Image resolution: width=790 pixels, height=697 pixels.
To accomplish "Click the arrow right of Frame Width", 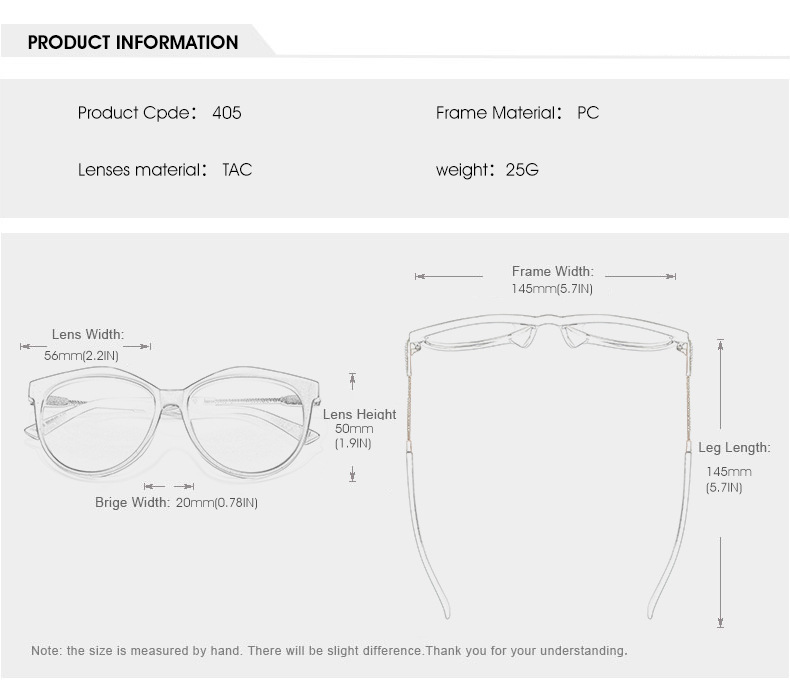I will click(641, 276).
